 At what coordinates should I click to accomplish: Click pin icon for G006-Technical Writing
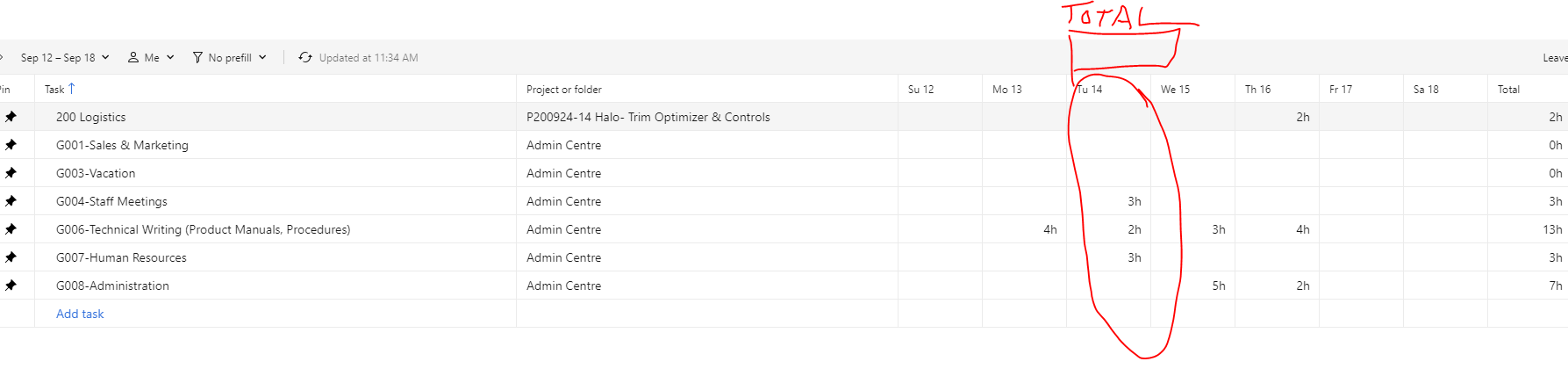(x=11, y=229)
